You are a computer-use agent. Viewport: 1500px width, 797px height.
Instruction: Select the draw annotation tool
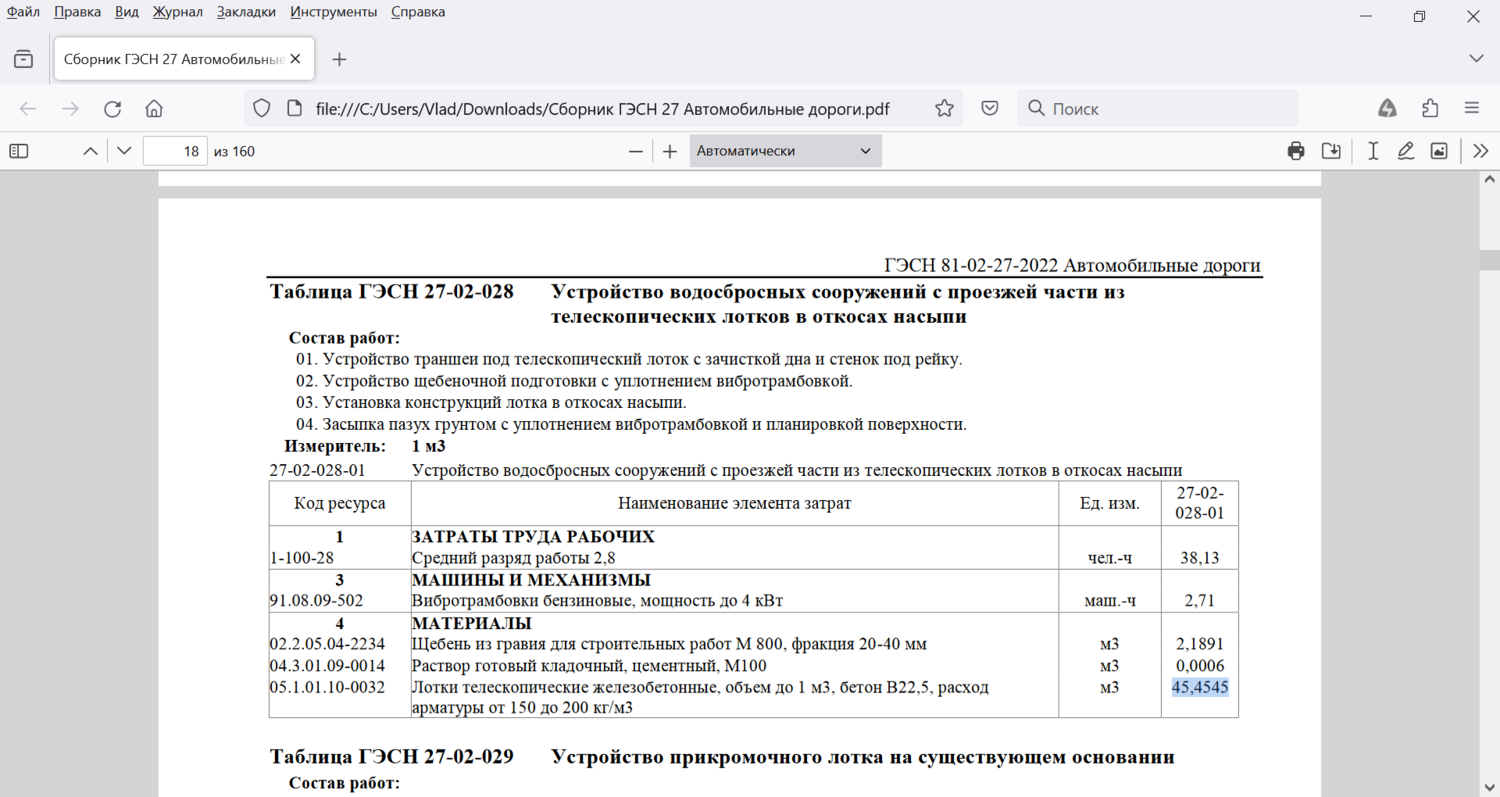pos(1406,151)
